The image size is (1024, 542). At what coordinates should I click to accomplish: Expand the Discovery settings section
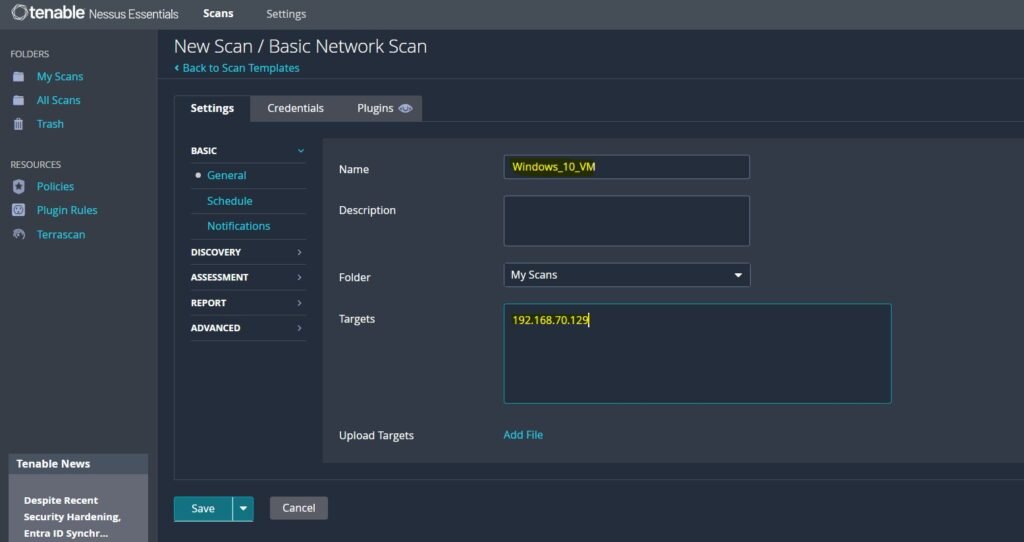tap(248, 252)
